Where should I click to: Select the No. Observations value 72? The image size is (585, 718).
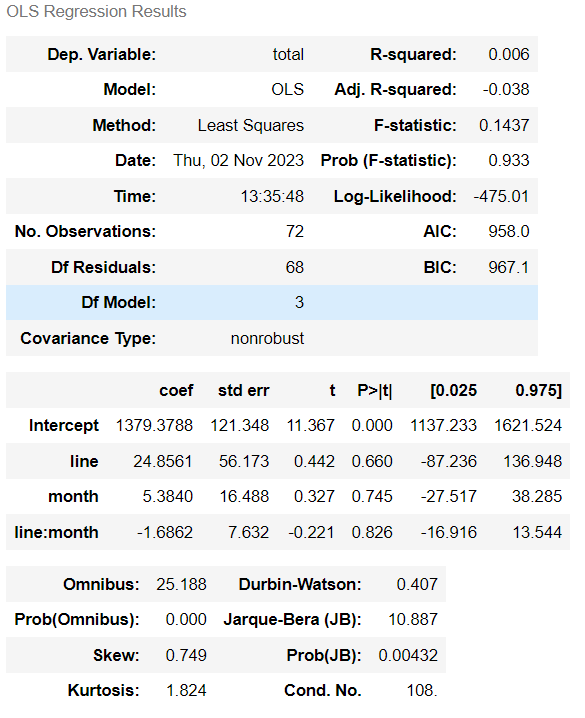[295, 231]
